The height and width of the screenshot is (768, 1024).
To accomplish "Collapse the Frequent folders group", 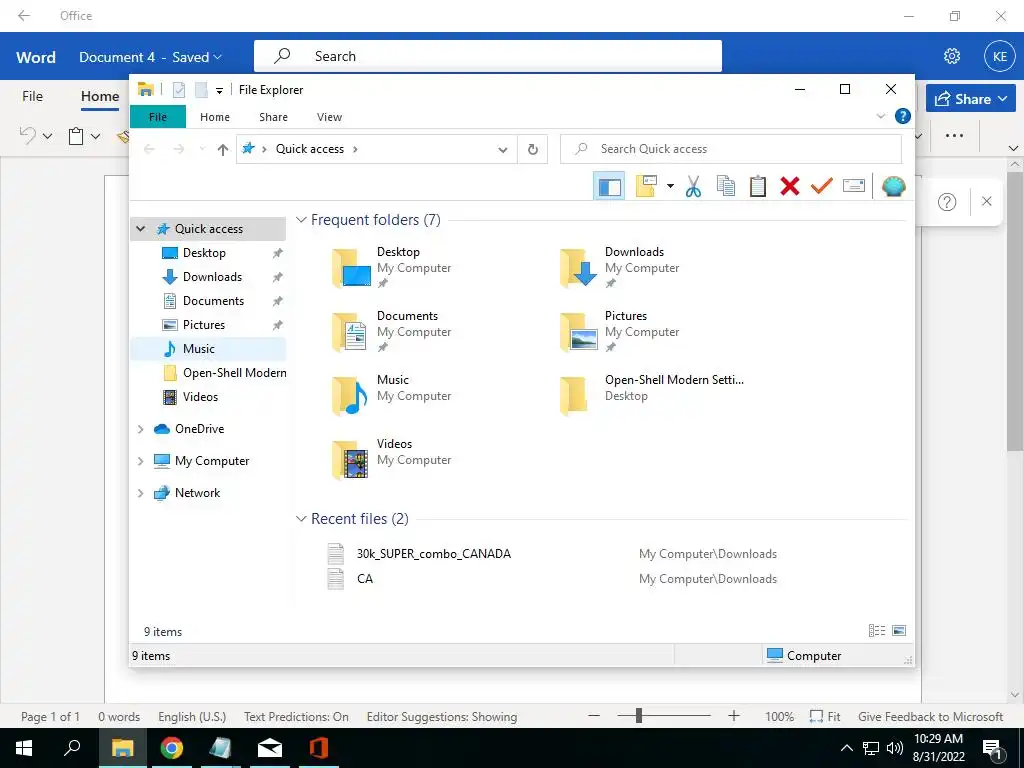I will tap(301, 220).
